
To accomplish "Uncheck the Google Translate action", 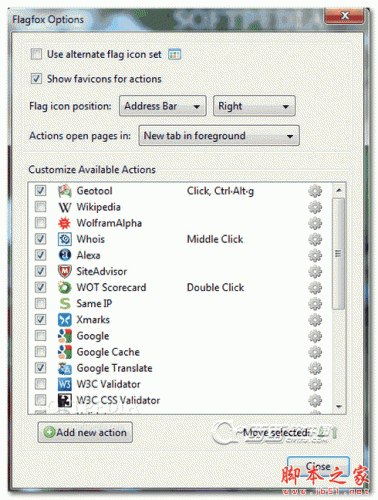I will pos(41,368).
